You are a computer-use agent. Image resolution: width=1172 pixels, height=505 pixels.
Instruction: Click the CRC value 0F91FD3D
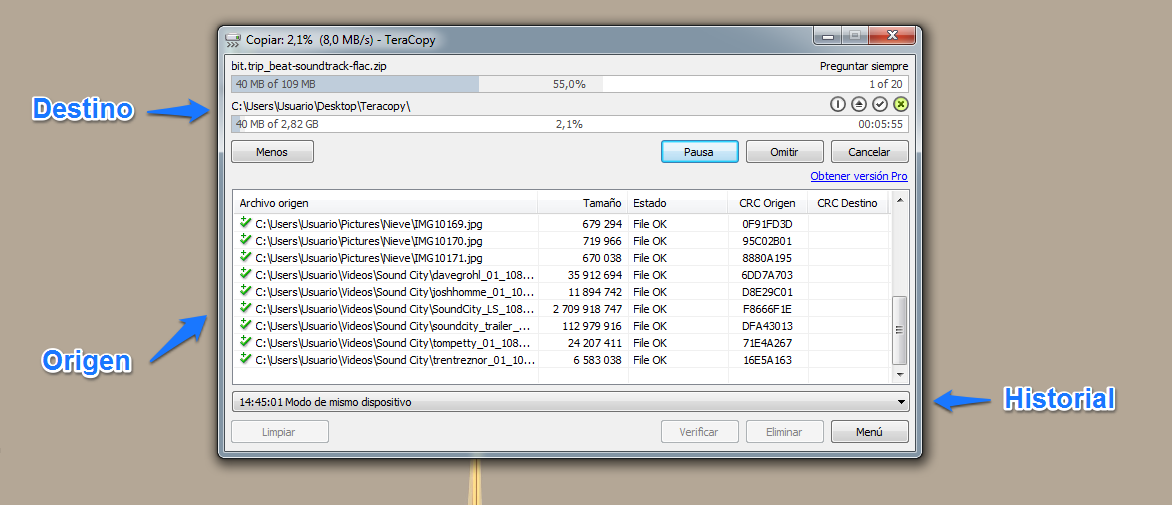[x=768, y=223]
